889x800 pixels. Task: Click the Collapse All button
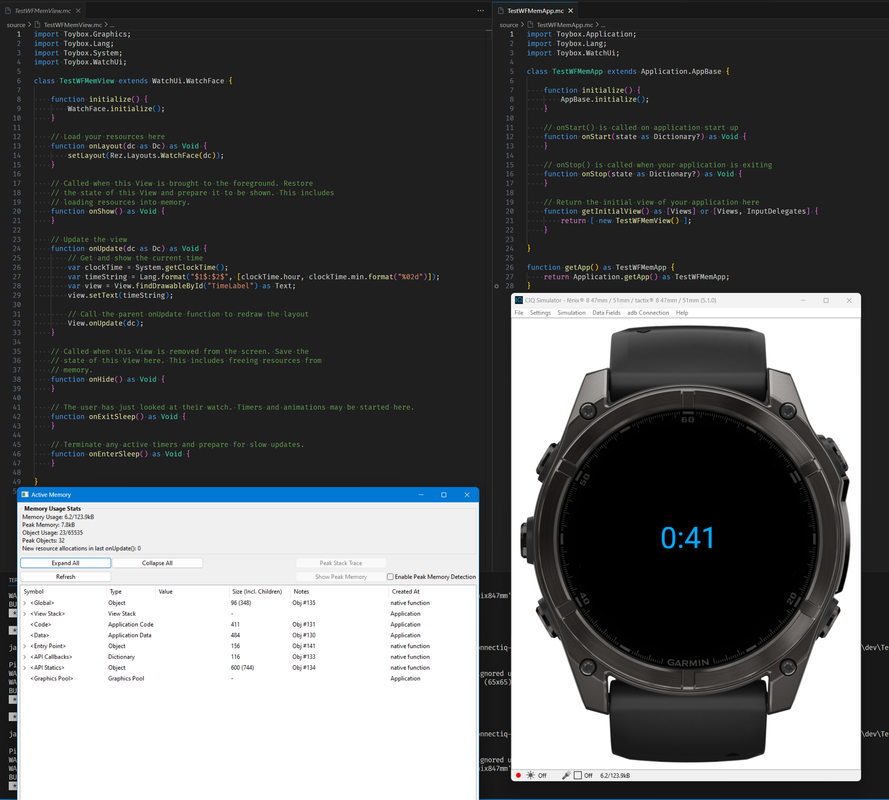tap(157, 563)
